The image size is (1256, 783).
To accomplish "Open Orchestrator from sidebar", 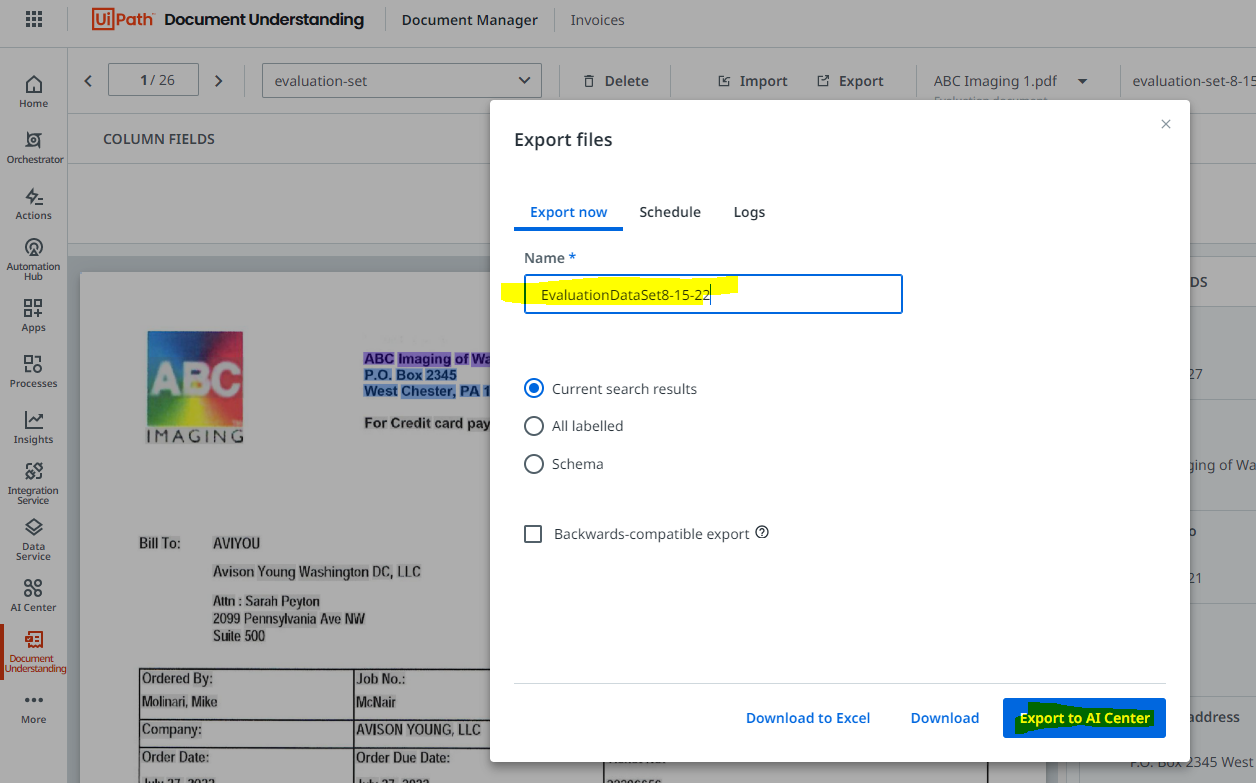I will click(x=34, y=147).
